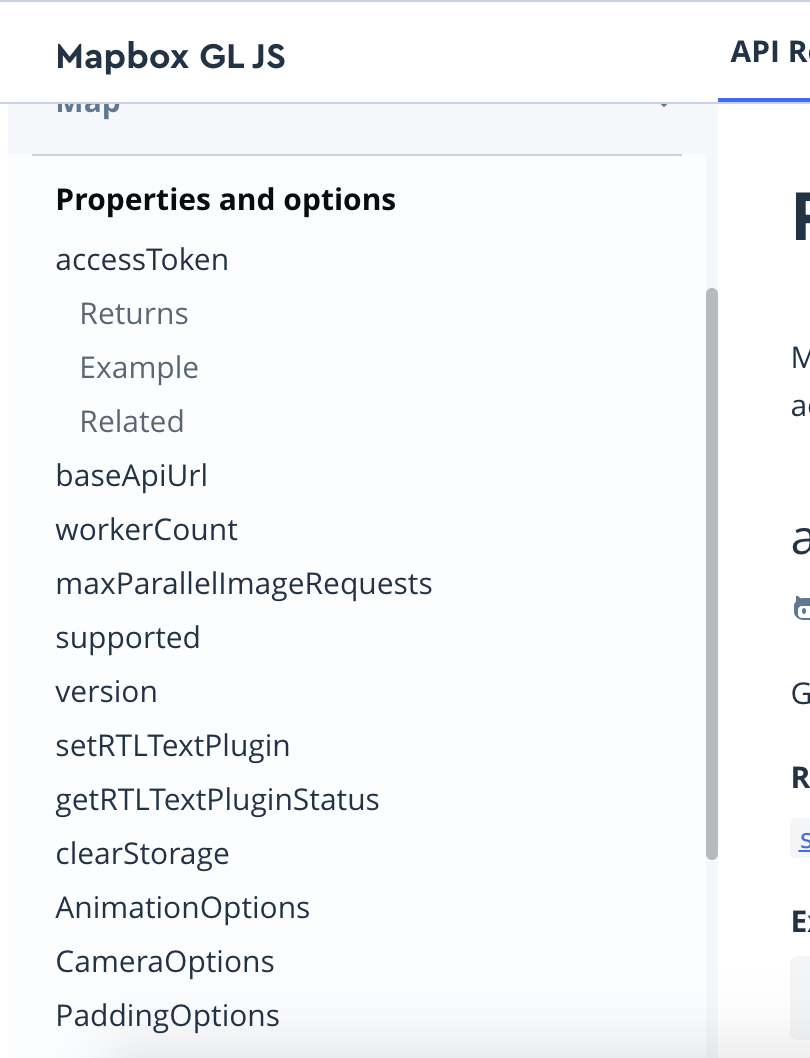Open PaddingOptions documentation
Viewport: 810px width, 1058px height.
click(167, 1015)
